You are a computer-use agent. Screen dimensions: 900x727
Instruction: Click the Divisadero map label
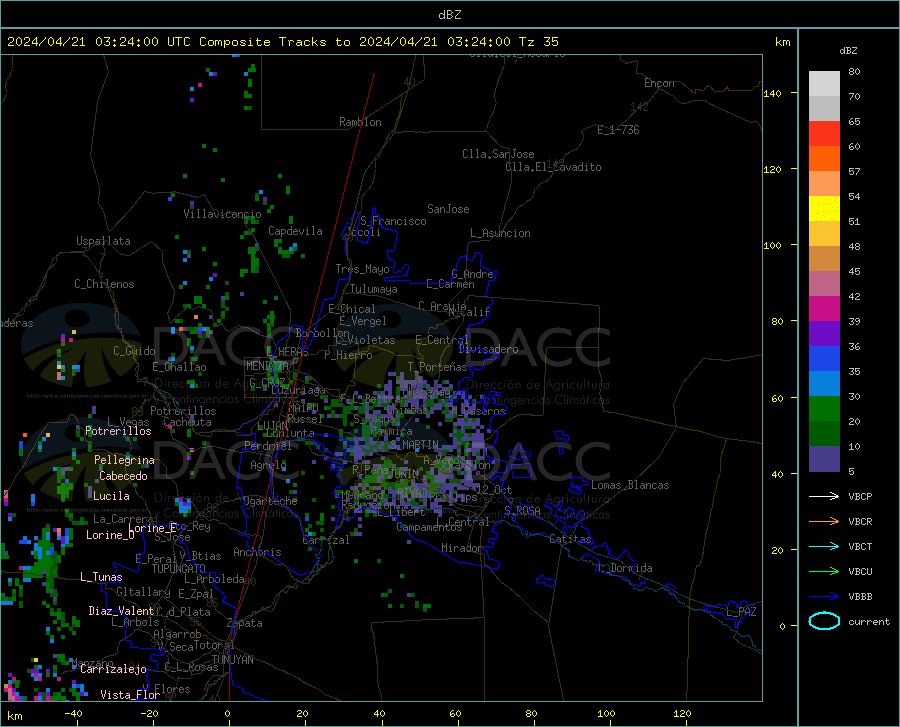[488, 349]
